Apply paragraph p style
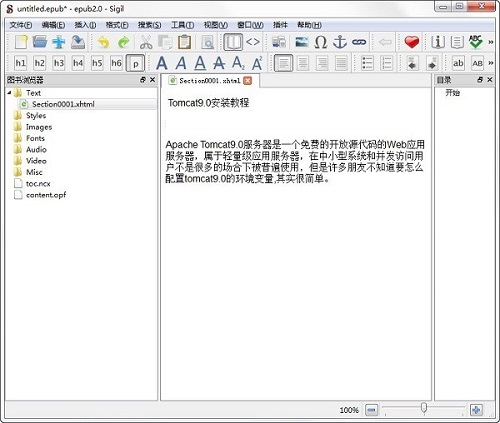 135,63
